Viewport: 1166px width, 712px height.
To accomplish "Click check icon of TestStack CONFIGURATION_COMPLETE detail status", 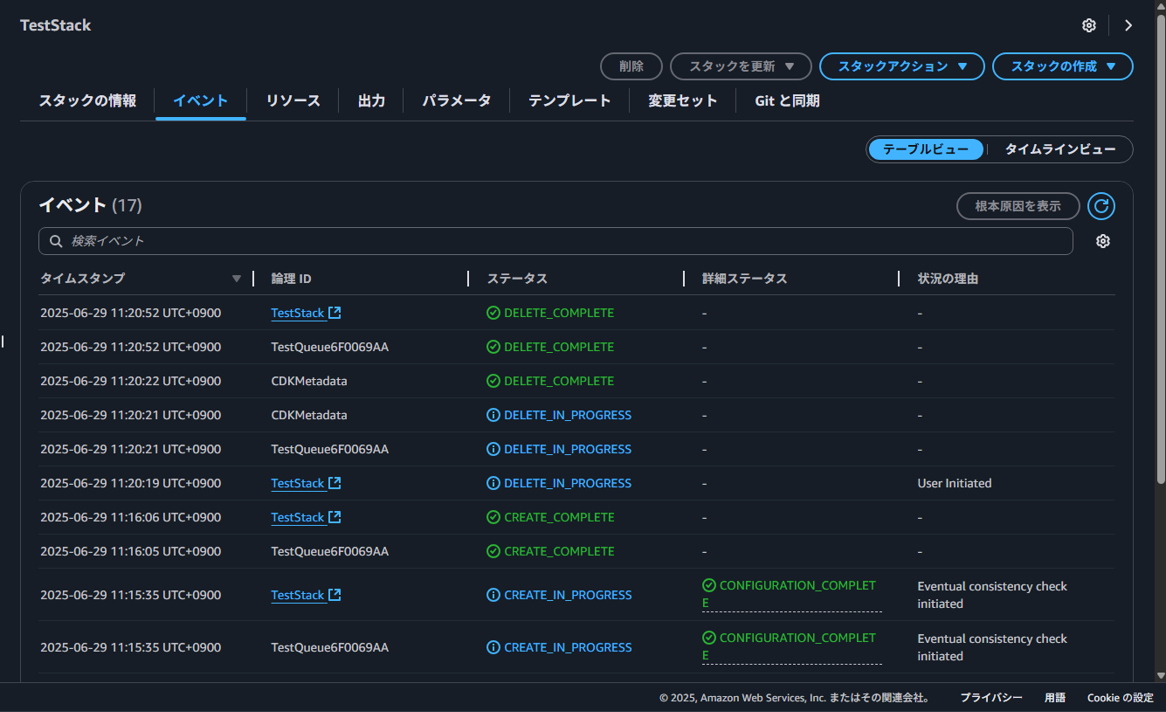I will 709,586.
